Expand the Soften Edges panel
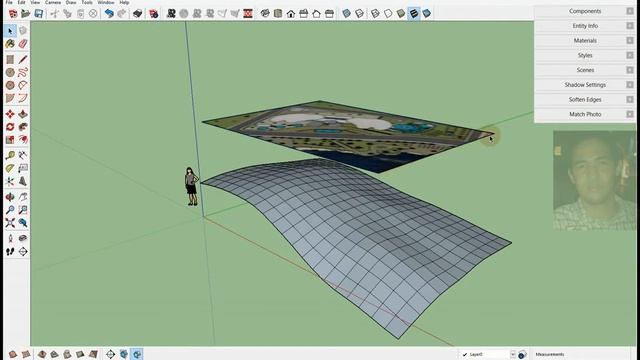Image resolution: width=640 pixels, height=360 pixels. pyautogui.click(x=585, y=99)
